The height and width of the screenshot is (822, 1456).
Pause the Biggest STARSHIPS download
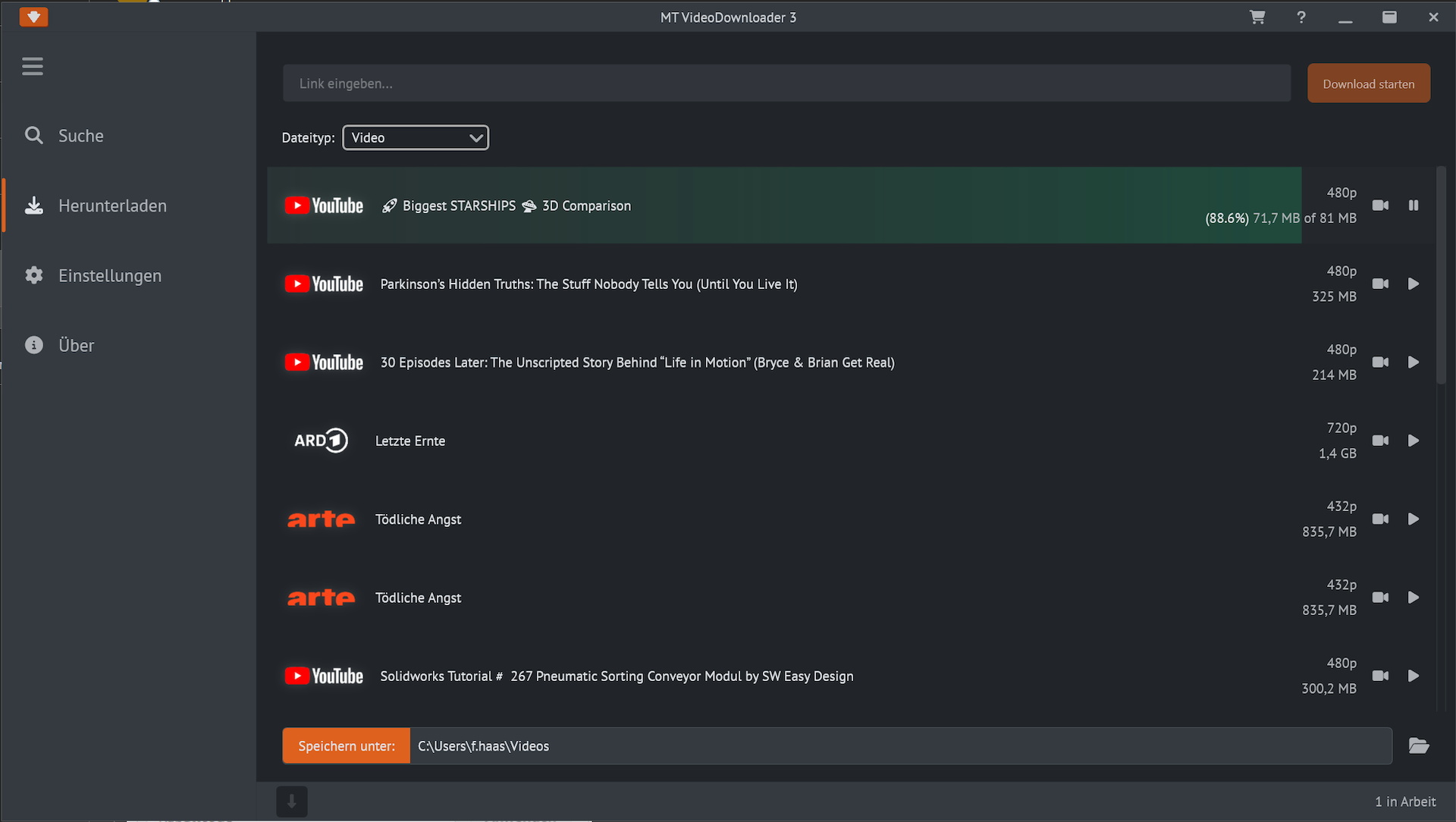(x=1414, y=206)
